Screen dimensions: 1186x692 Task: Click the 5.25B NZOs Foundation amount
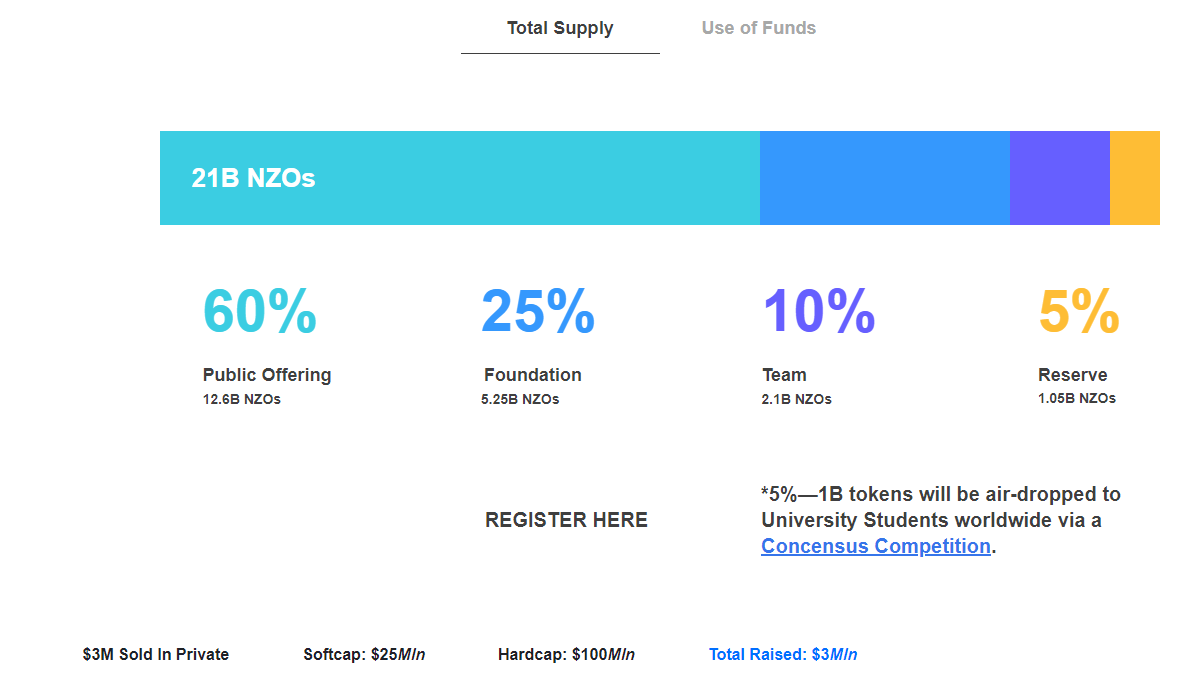pyautogui.click(x=520, y=399)
